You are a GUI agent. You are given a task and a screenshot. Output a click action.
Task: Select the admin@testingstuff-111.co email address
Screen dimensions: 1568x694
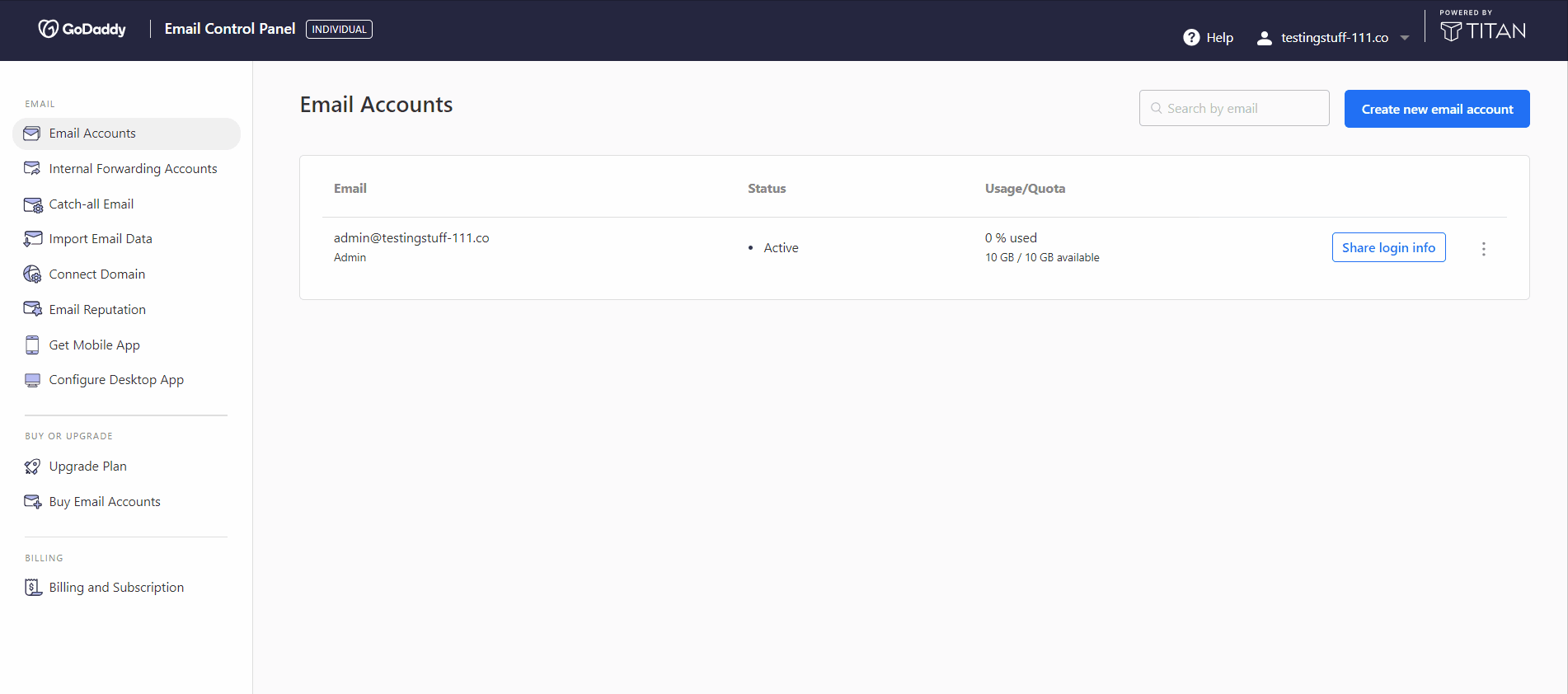[x=411, y=238]
